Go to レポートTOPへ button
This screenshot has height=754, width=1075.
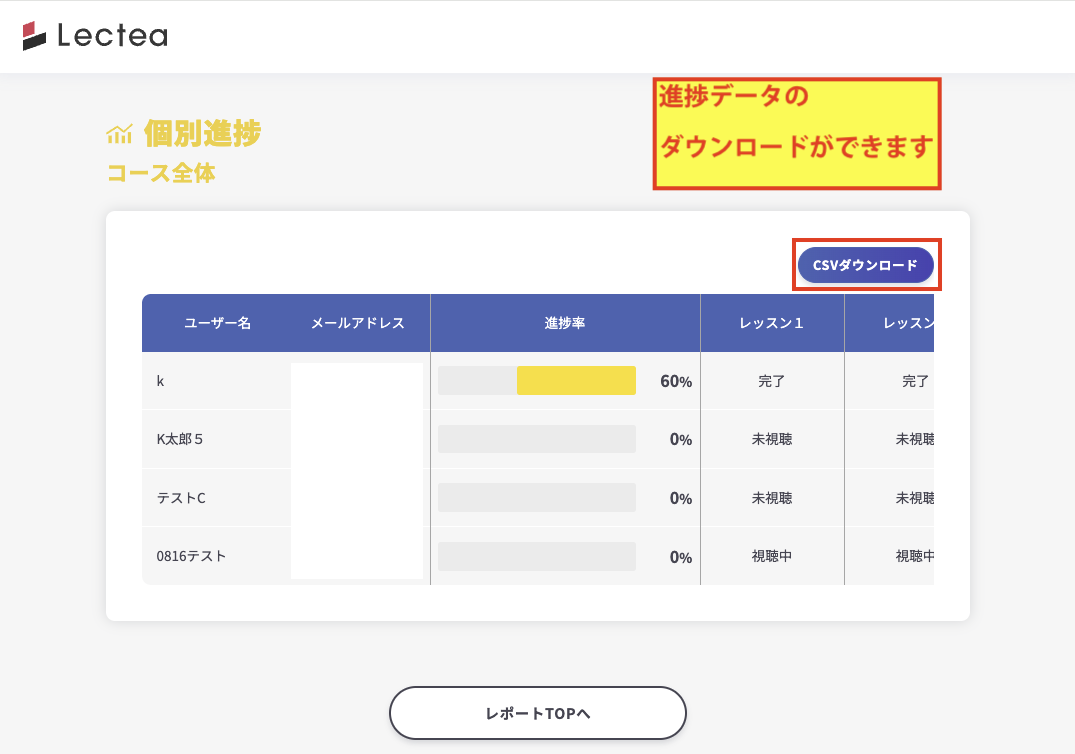(537, 713)
